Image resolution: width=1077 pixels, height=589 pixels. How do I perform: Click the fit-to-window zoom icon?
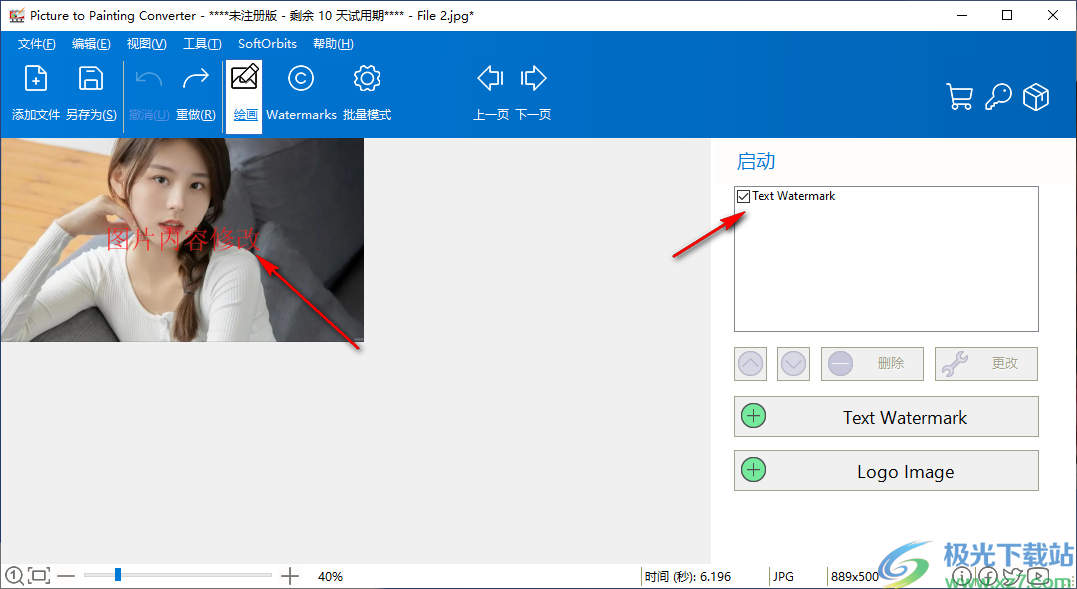pyautogui.click(x=39, y=575)
